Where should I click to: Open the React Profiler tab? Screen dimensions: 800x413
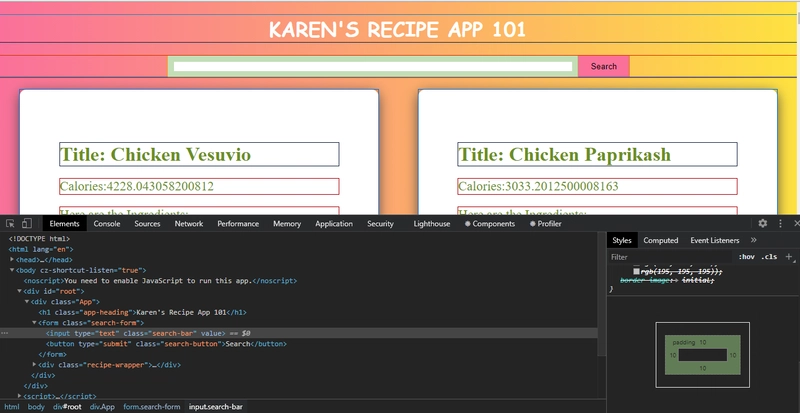545,224
